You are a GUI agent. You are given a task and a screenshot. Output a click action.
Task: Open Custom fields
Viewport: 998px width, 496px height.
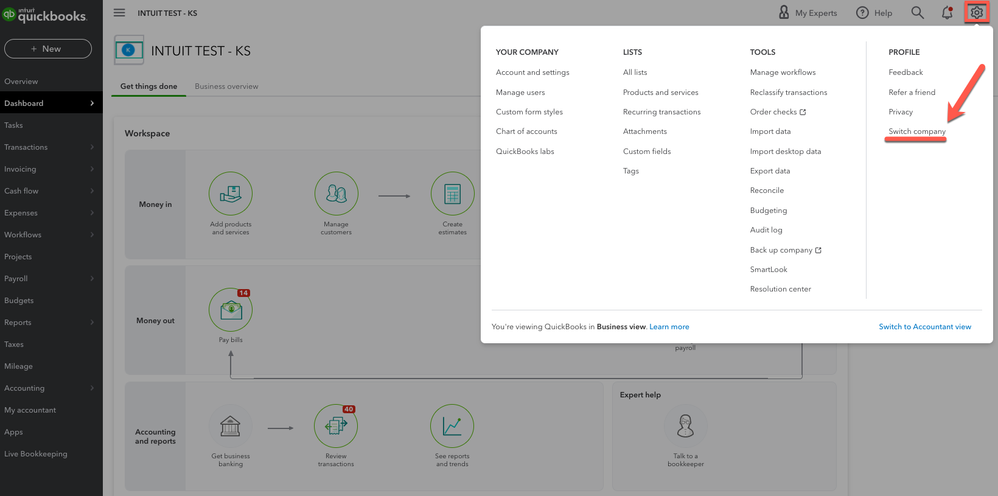point(647,152)
